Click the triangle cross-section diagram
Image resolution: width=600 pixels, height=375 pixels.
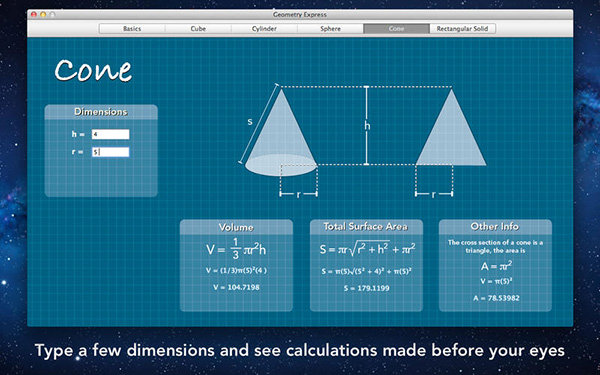pyautogui.click(x=451, y=127)
